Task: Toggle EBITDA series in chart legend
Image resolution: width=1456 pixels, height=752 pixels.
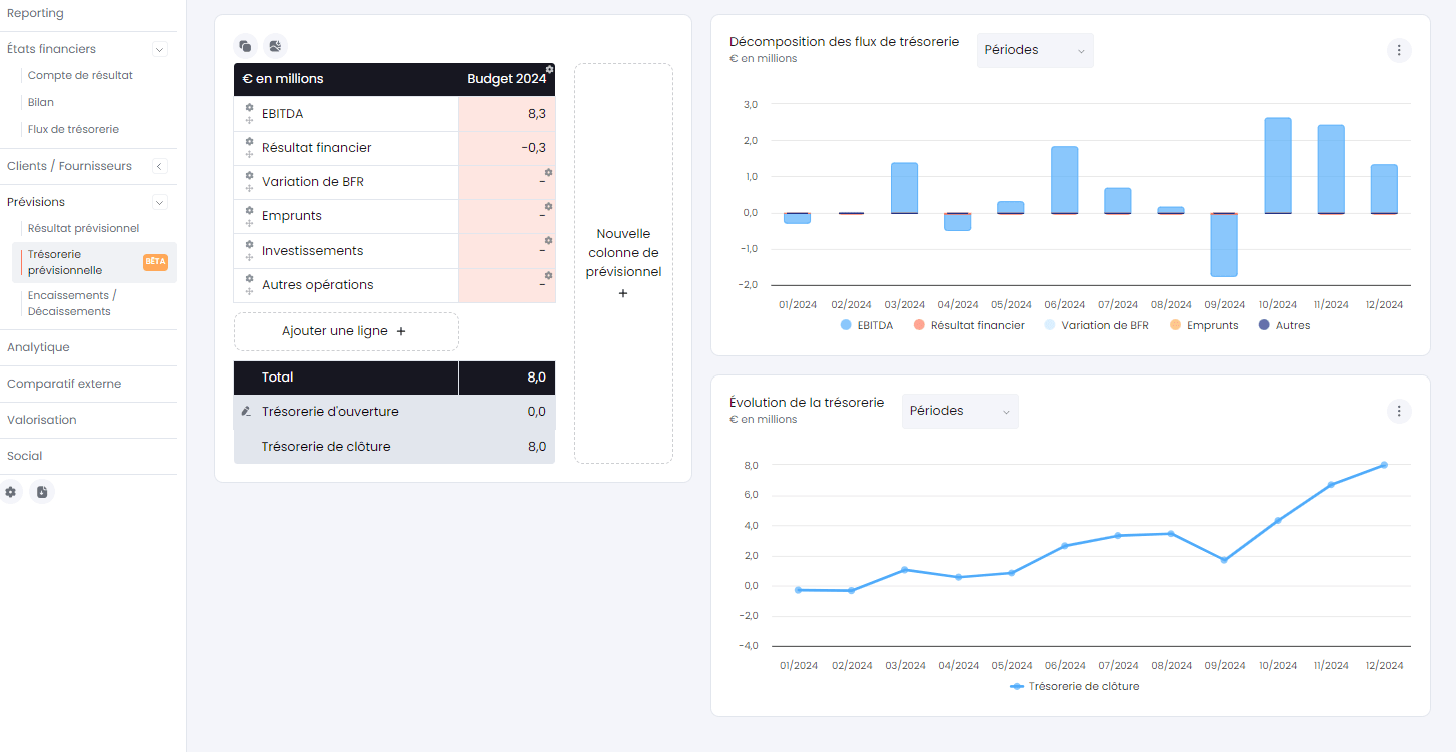Action: pyautogui.click(x=867, y=325)
